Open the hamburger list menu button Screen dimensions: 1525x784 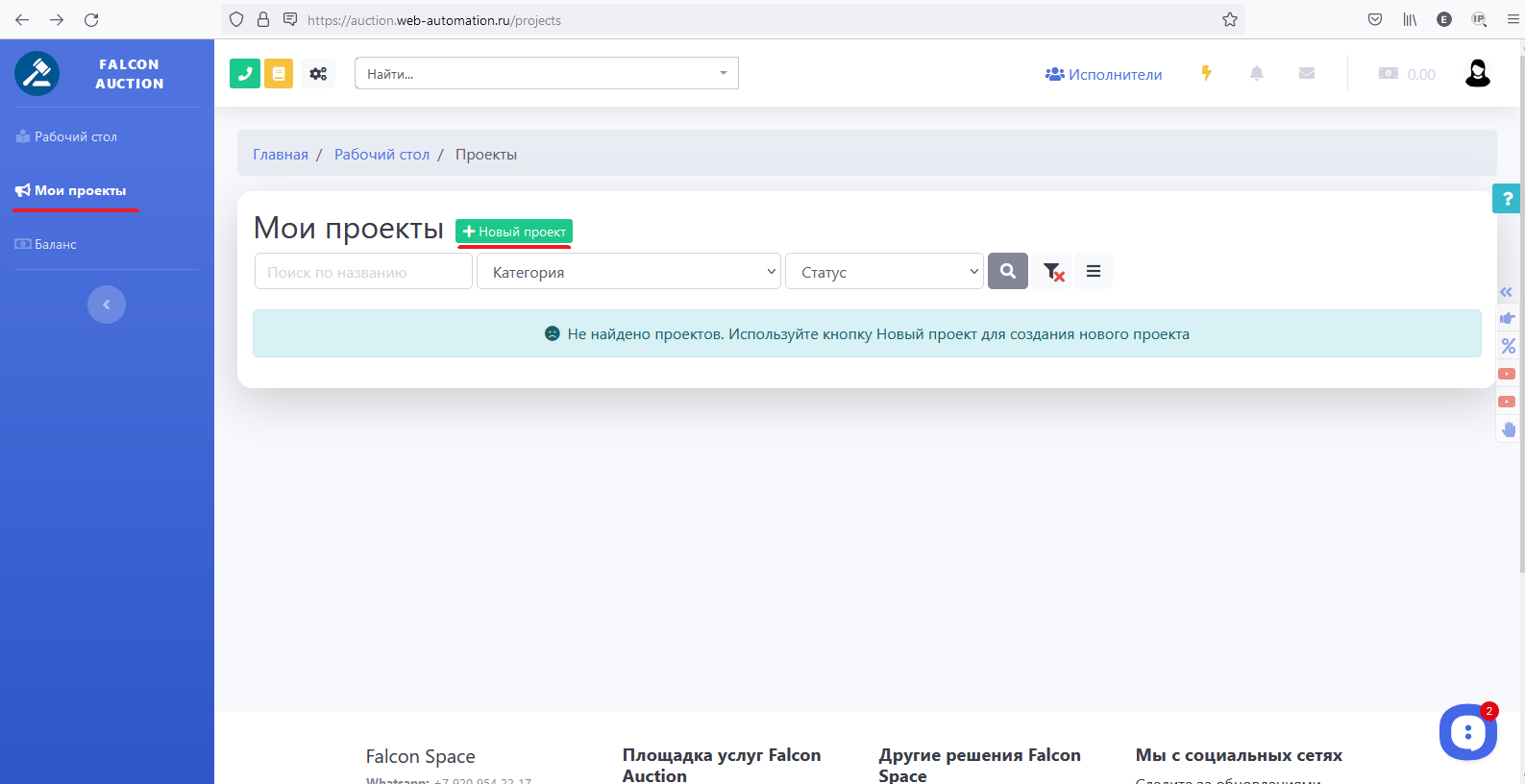tap(1094, 272)
